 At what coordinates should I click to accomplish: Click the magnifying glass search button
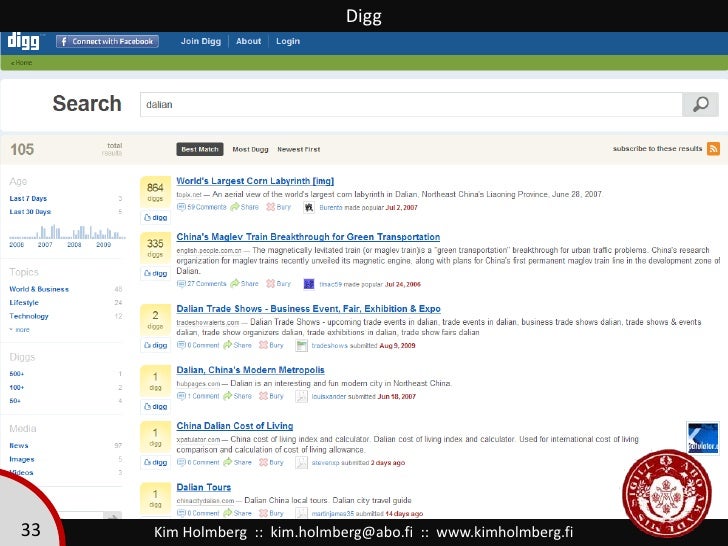[700, 104]
